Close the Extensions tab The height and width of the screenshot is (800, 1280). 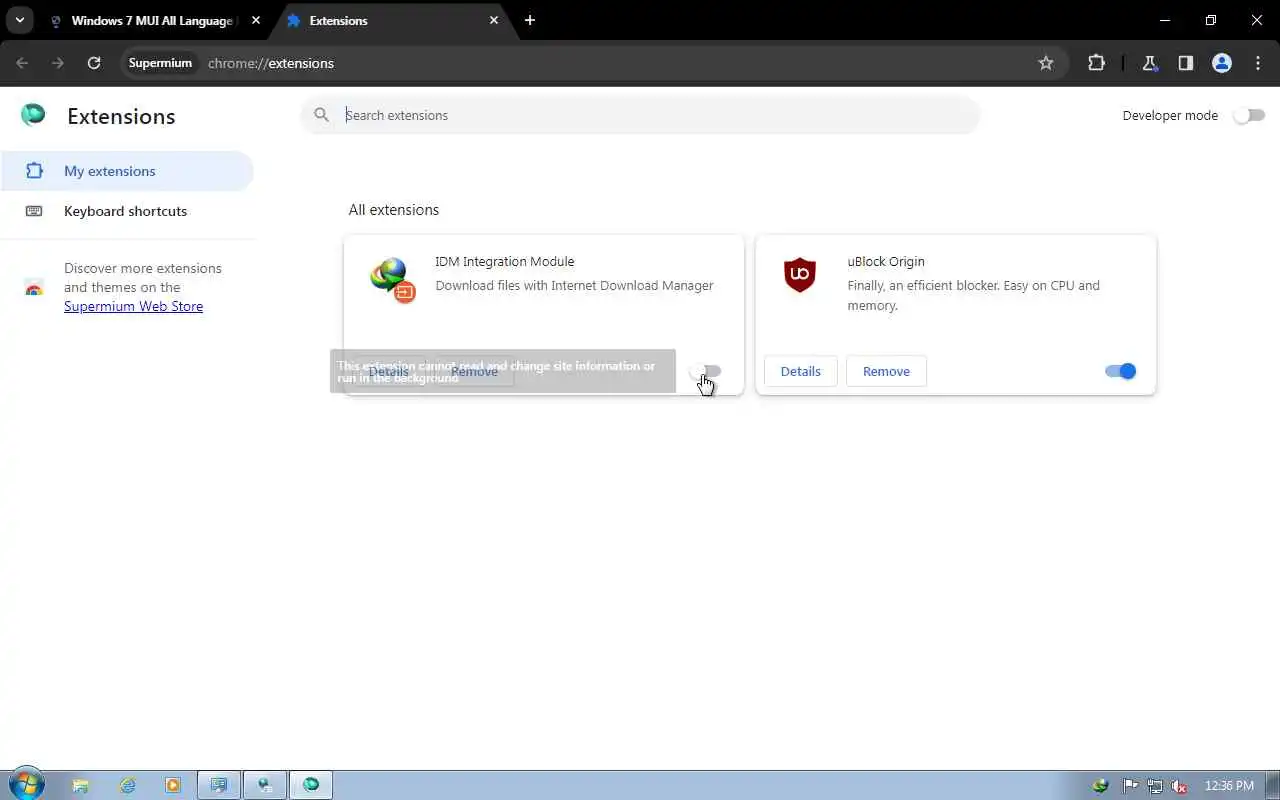(x=494, y=20)
